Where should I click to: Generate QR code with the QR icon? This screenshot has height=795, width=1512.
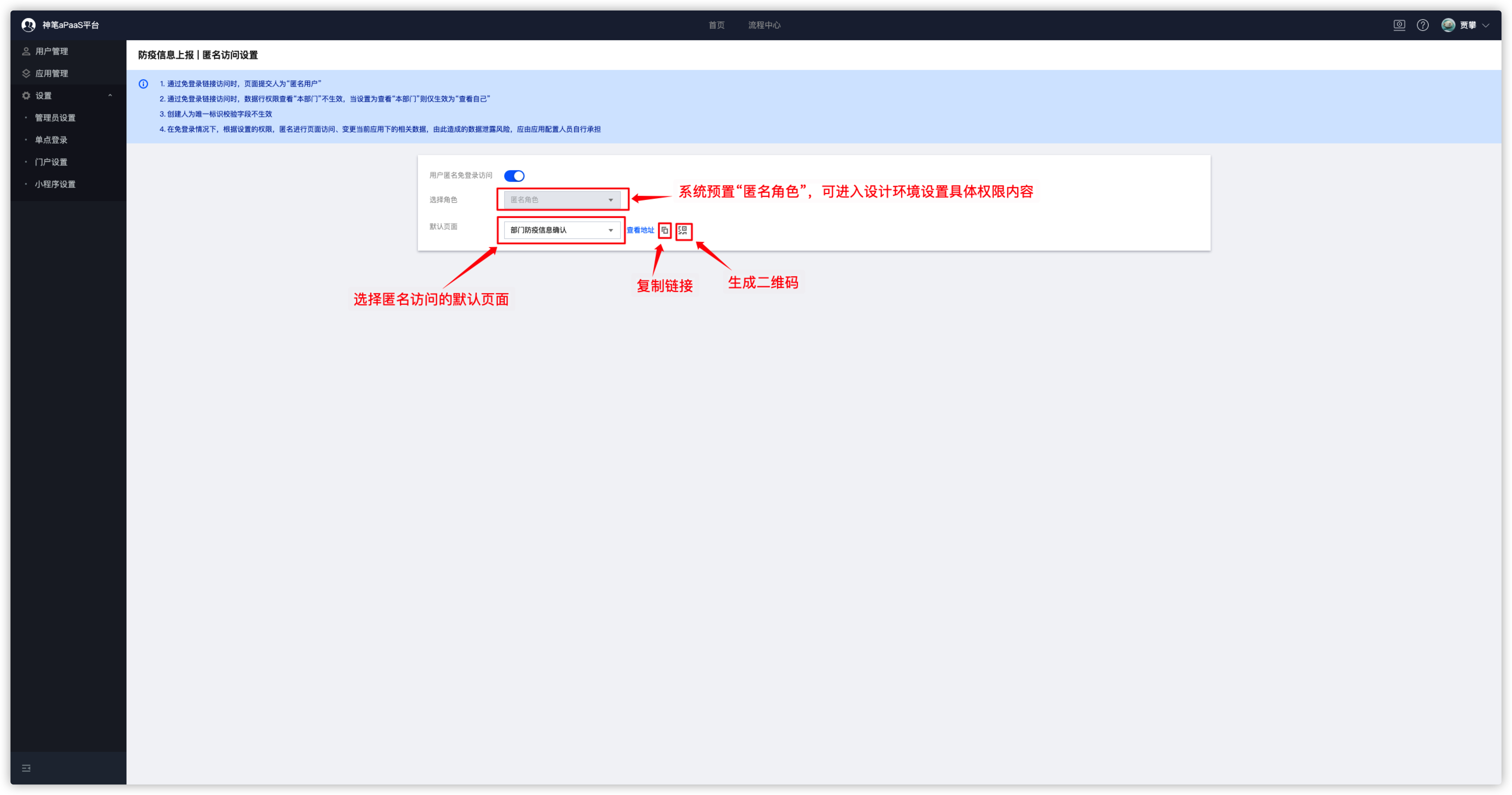tap(683, 230)
